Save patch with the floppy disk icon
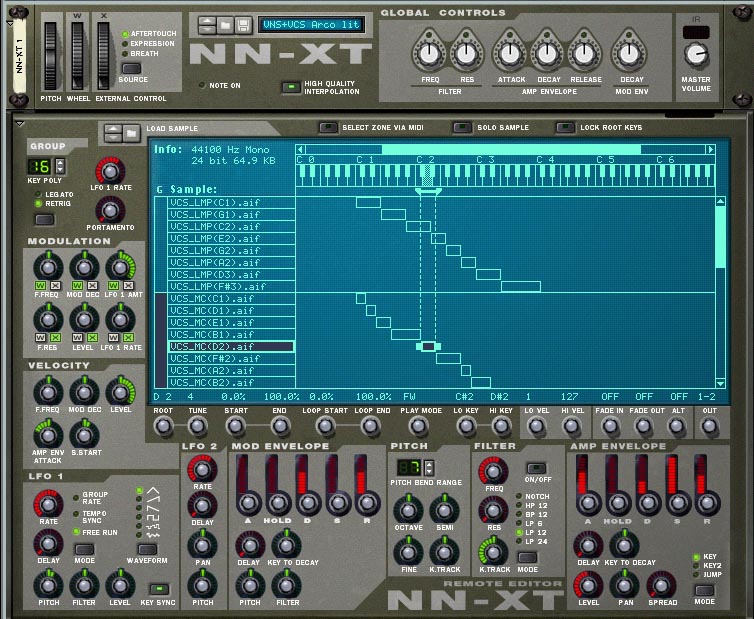754x619 pixels. point(243,25)
